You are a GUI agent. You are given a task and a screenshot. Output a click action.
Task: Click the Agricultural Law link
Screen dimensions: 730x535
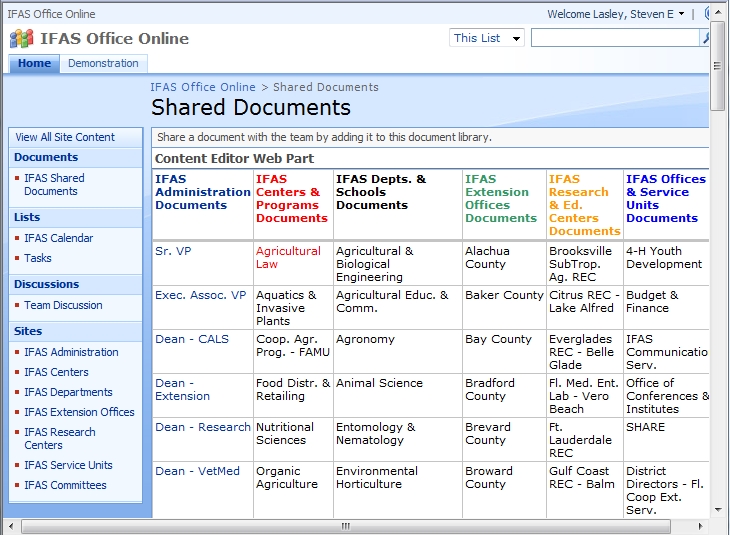(288, 257)
